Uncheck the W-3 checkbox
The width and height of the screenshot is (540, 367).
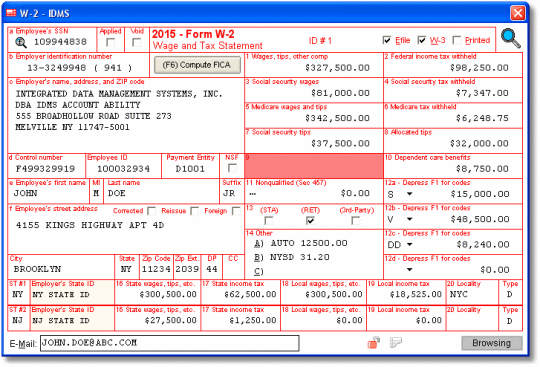[422, 40]
